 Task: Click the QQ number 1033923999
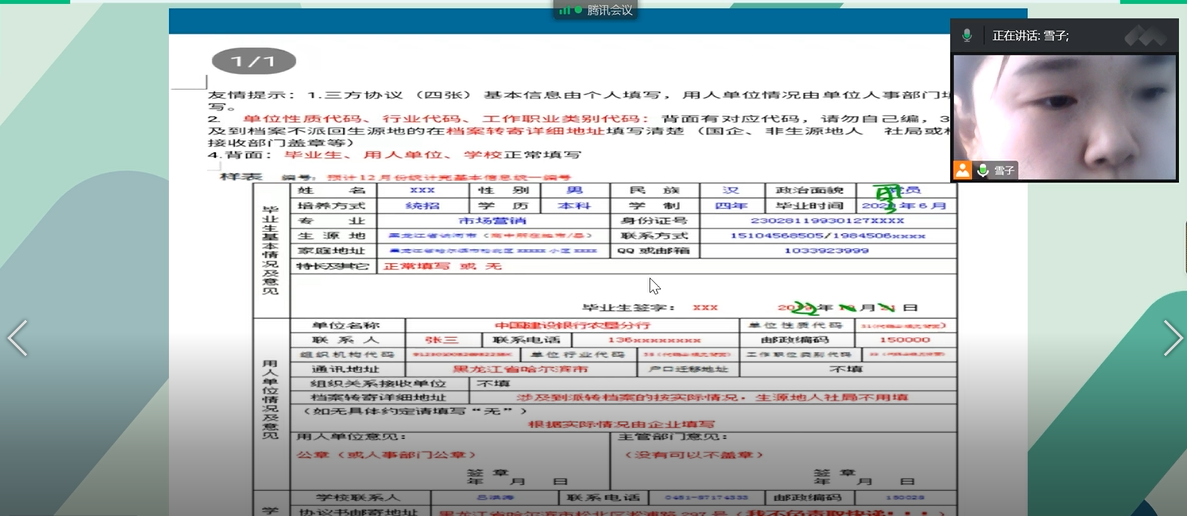coord(826,250)
